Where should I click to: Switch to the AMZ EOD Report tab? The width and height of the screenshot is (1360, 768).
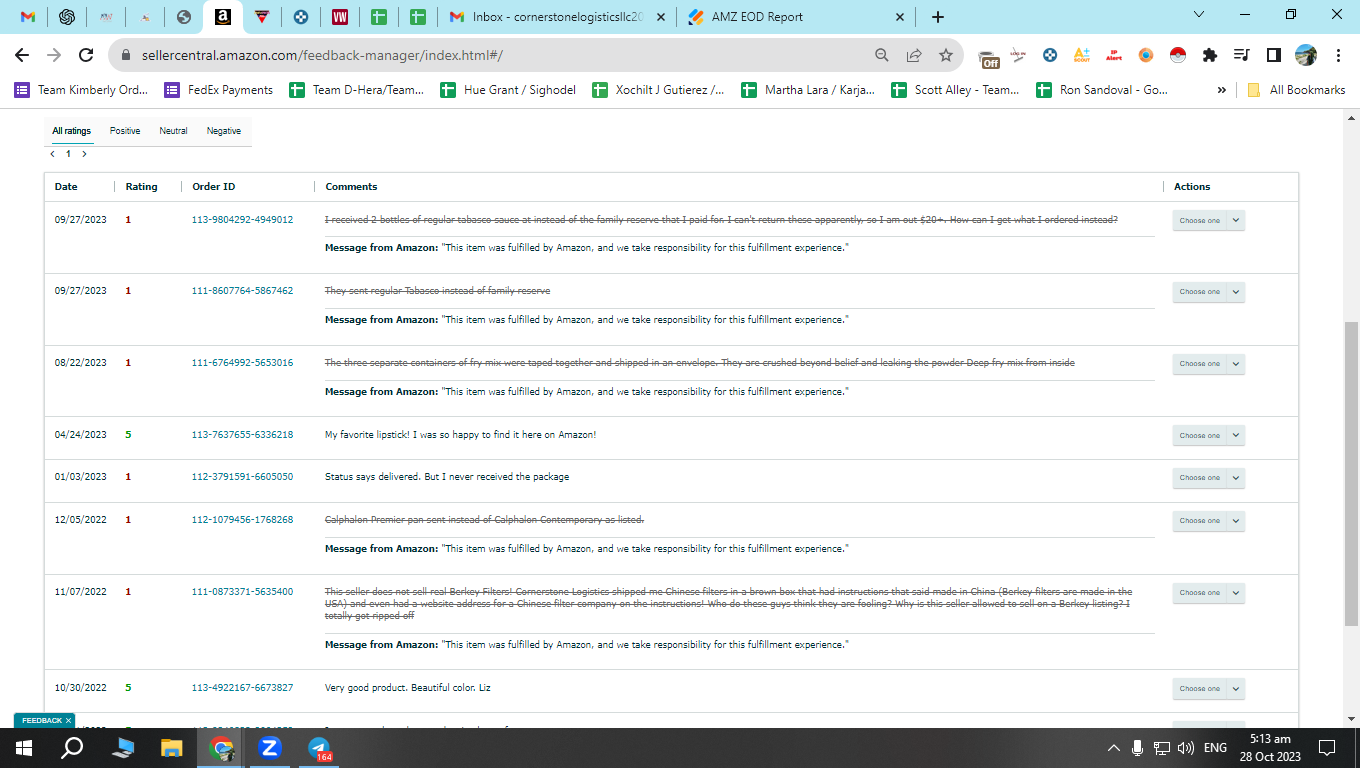point(796,17)
